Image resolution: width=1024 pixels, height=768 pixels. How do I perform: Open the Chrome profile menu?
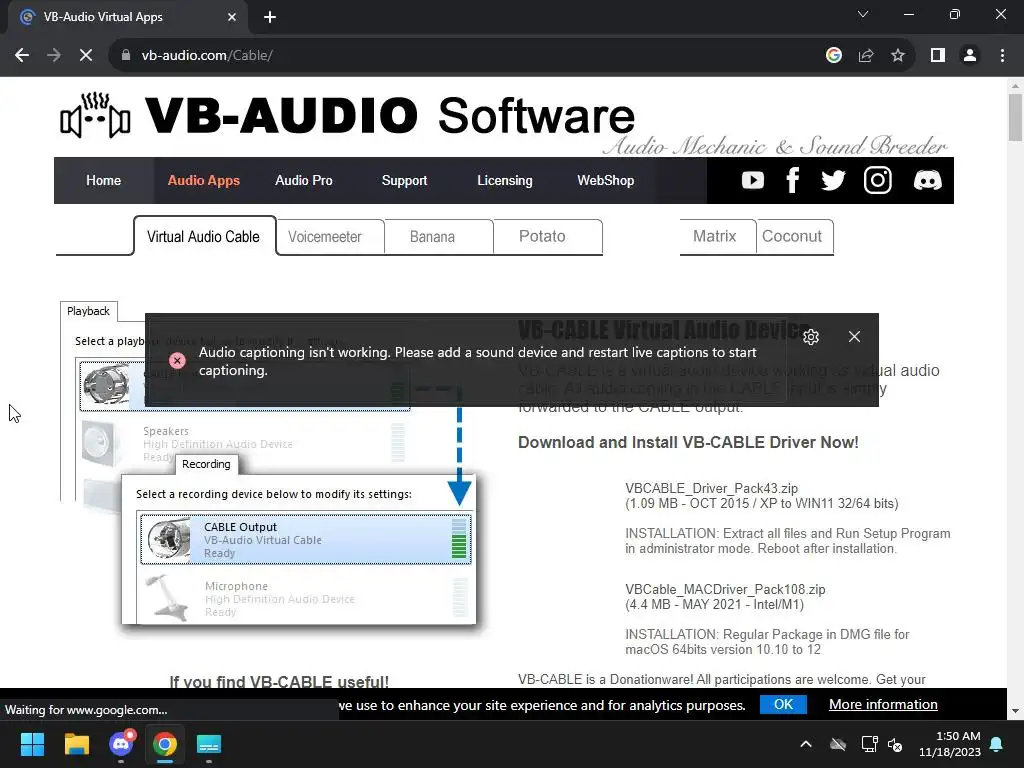point(970,56)
